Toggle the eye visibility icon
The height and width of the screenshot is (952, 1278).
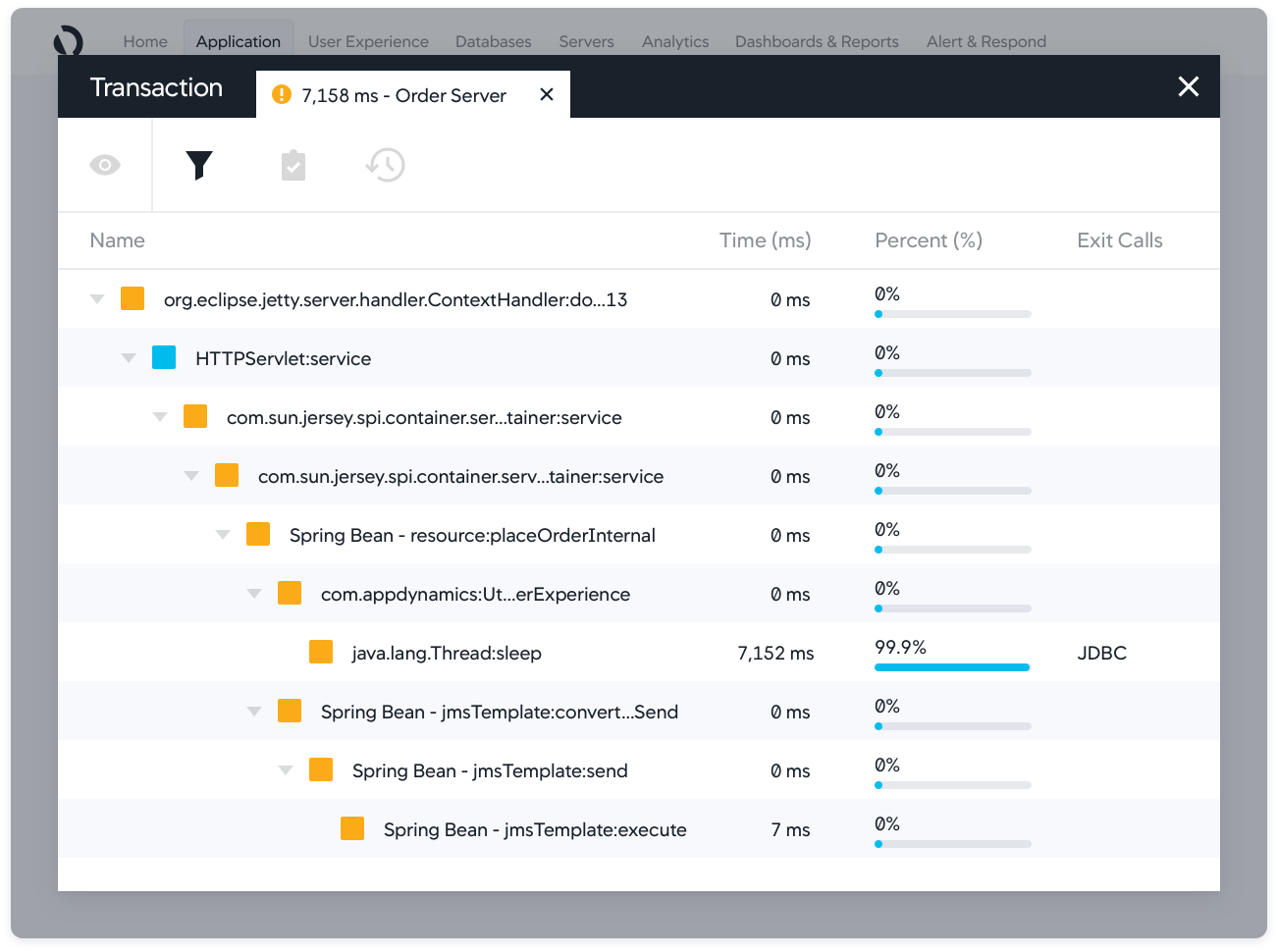105,165
